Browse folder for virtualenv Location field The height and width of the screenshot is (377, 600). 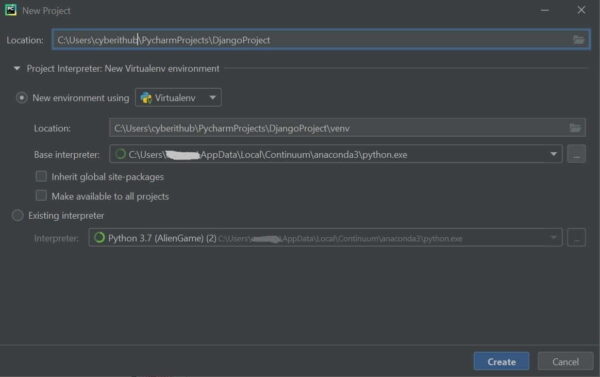[x=575, y=128]
